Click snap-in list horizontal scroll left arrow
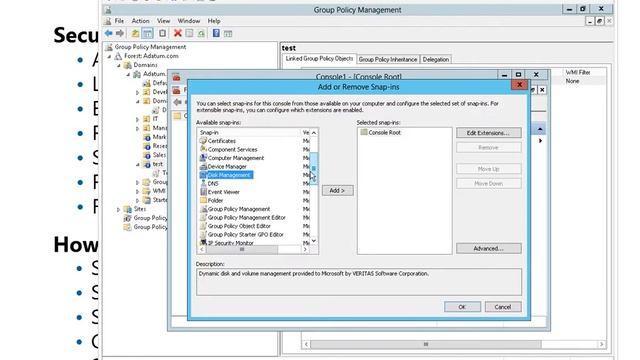This screenshot has height=360, width=640. [x=202, y=249]
